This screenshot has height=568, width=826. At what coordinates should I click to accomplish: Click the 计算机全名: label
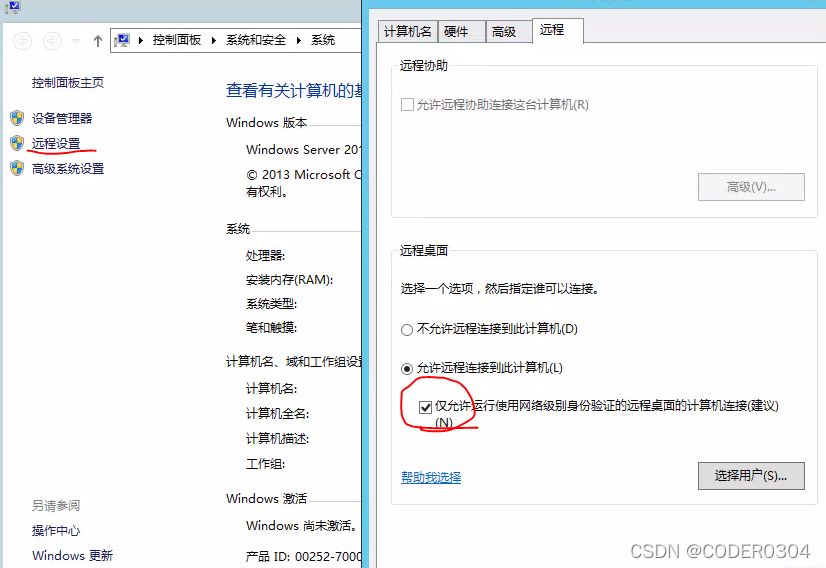coord(277,414)
